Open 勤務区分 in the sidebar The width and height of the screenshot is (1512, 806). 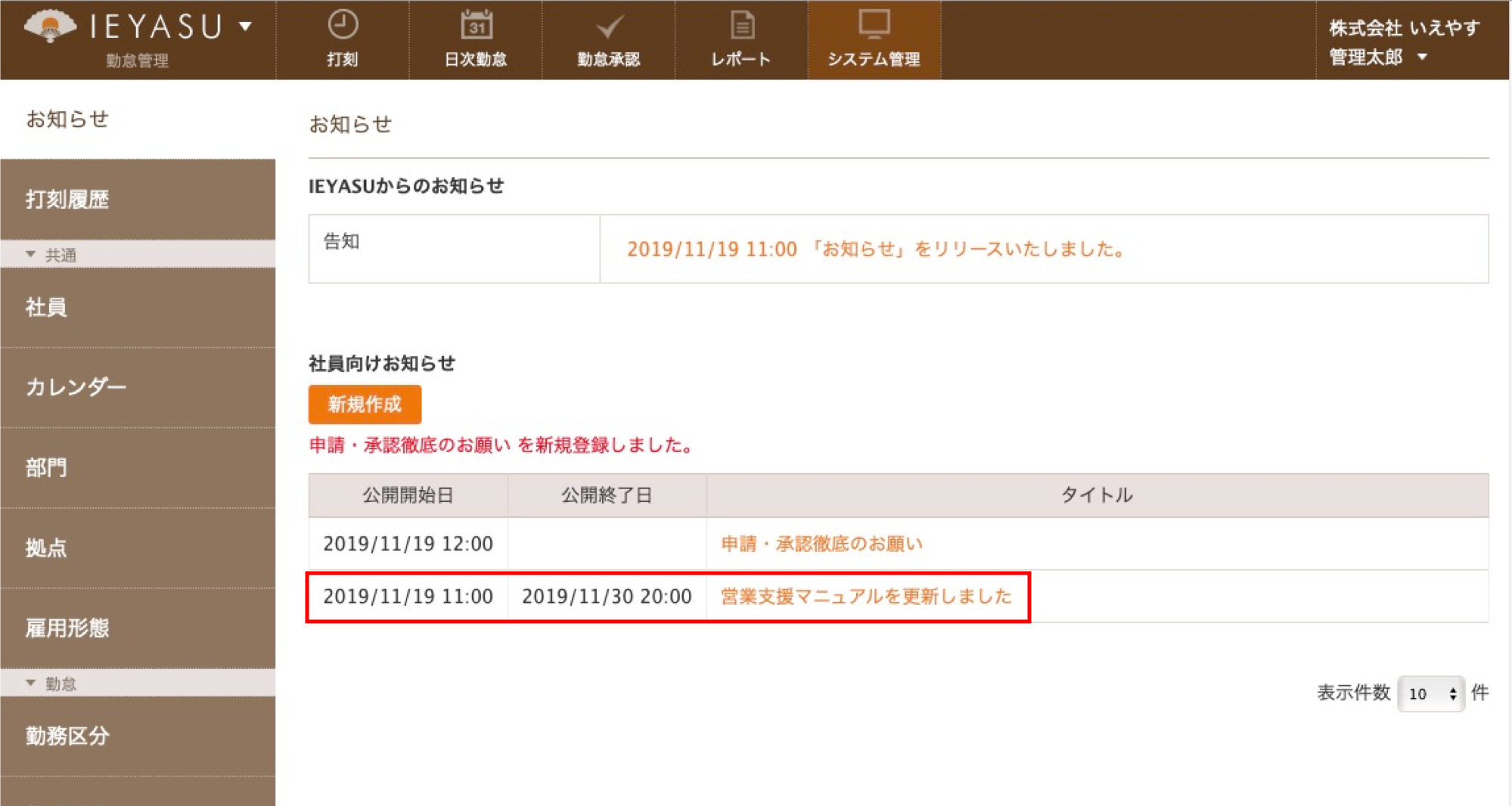click(x=138, y=736)
